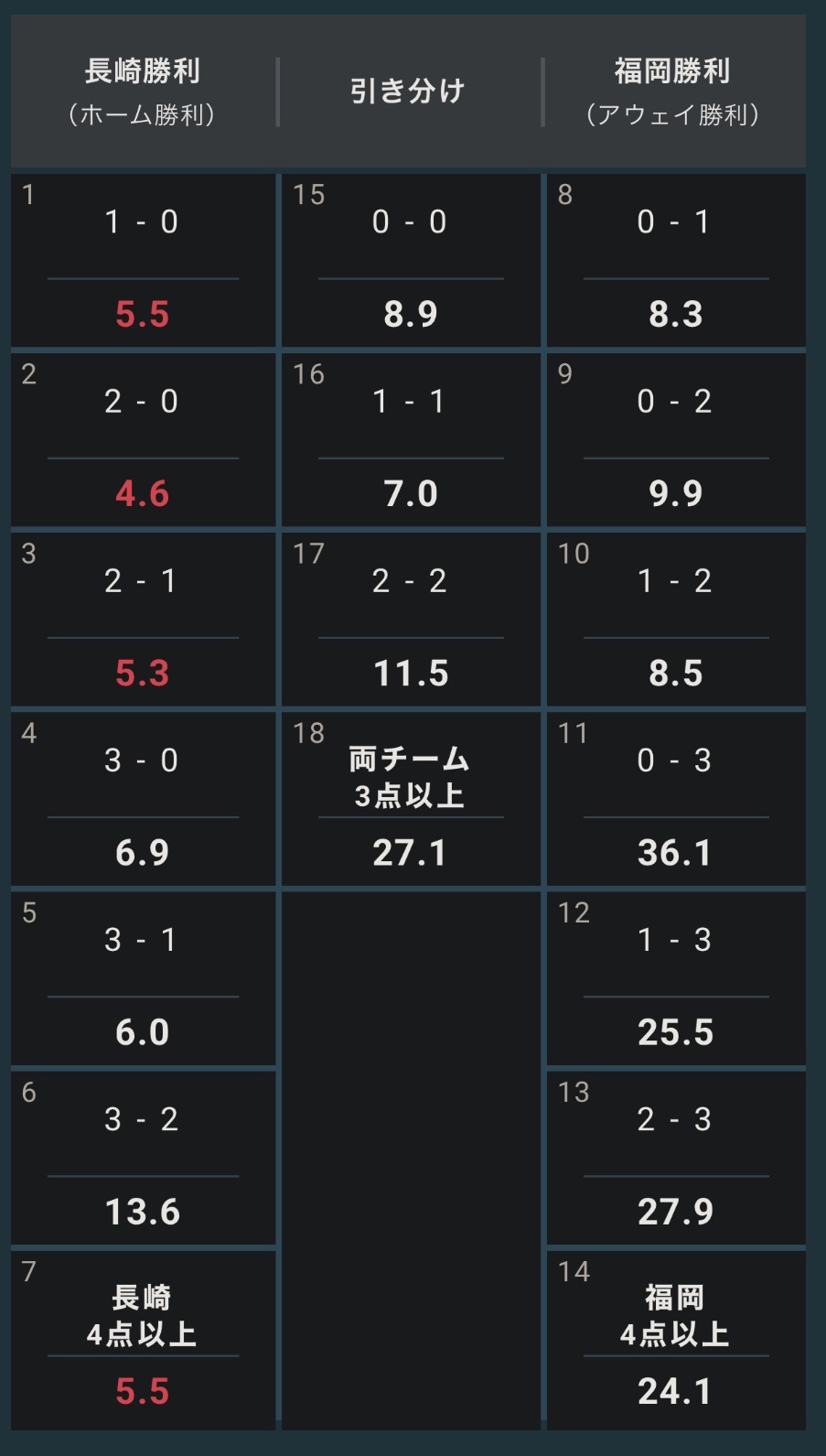Click the 長崎勝利 column header
This screenshot has width=826, height=1456.
(143, 92)
